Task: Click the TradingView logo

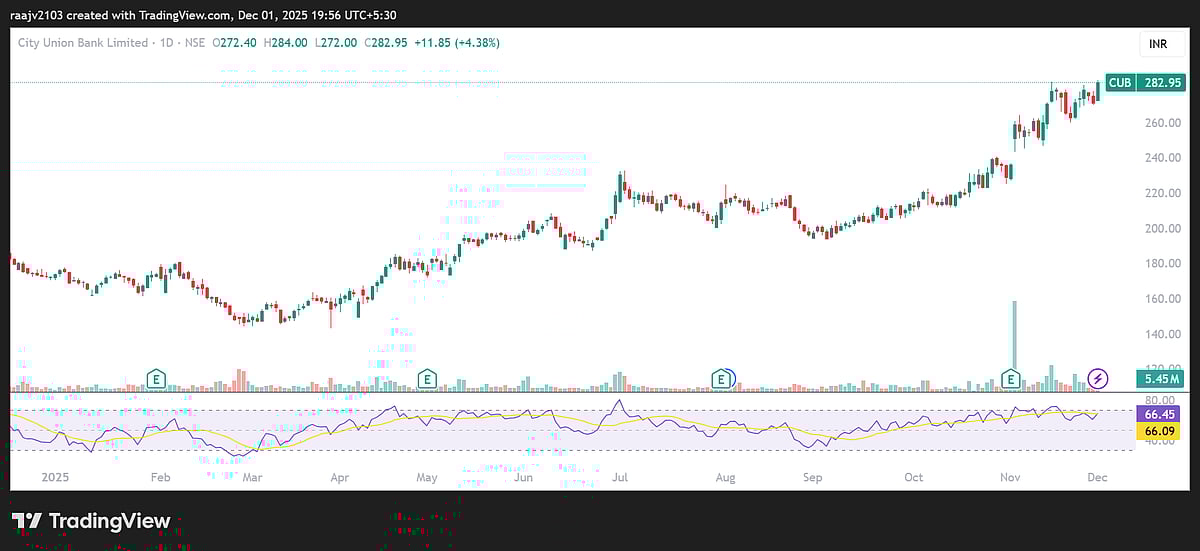Action: point(91,521)
